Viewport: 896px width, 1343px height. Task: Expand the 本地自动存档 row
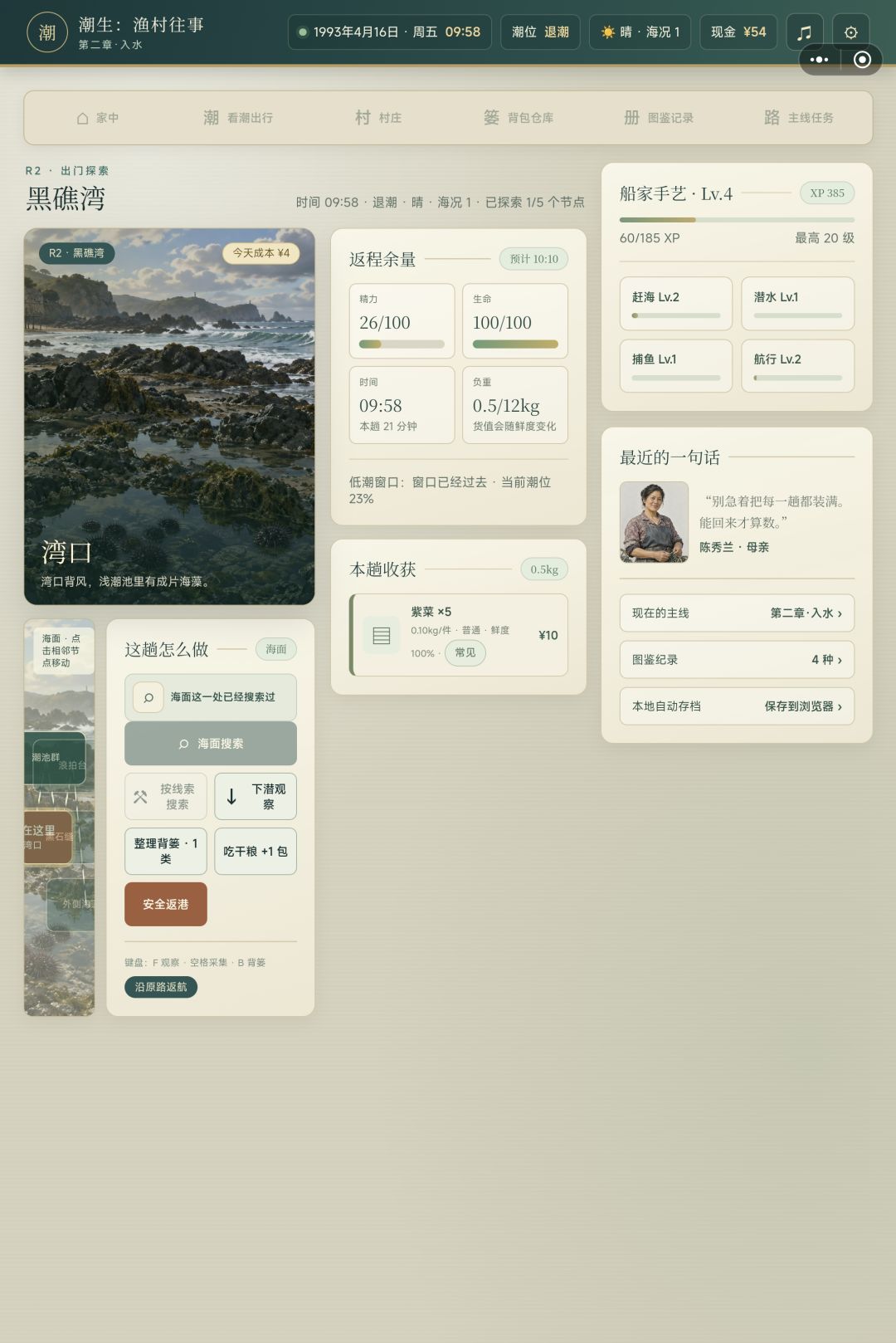(x=737, y=706)
